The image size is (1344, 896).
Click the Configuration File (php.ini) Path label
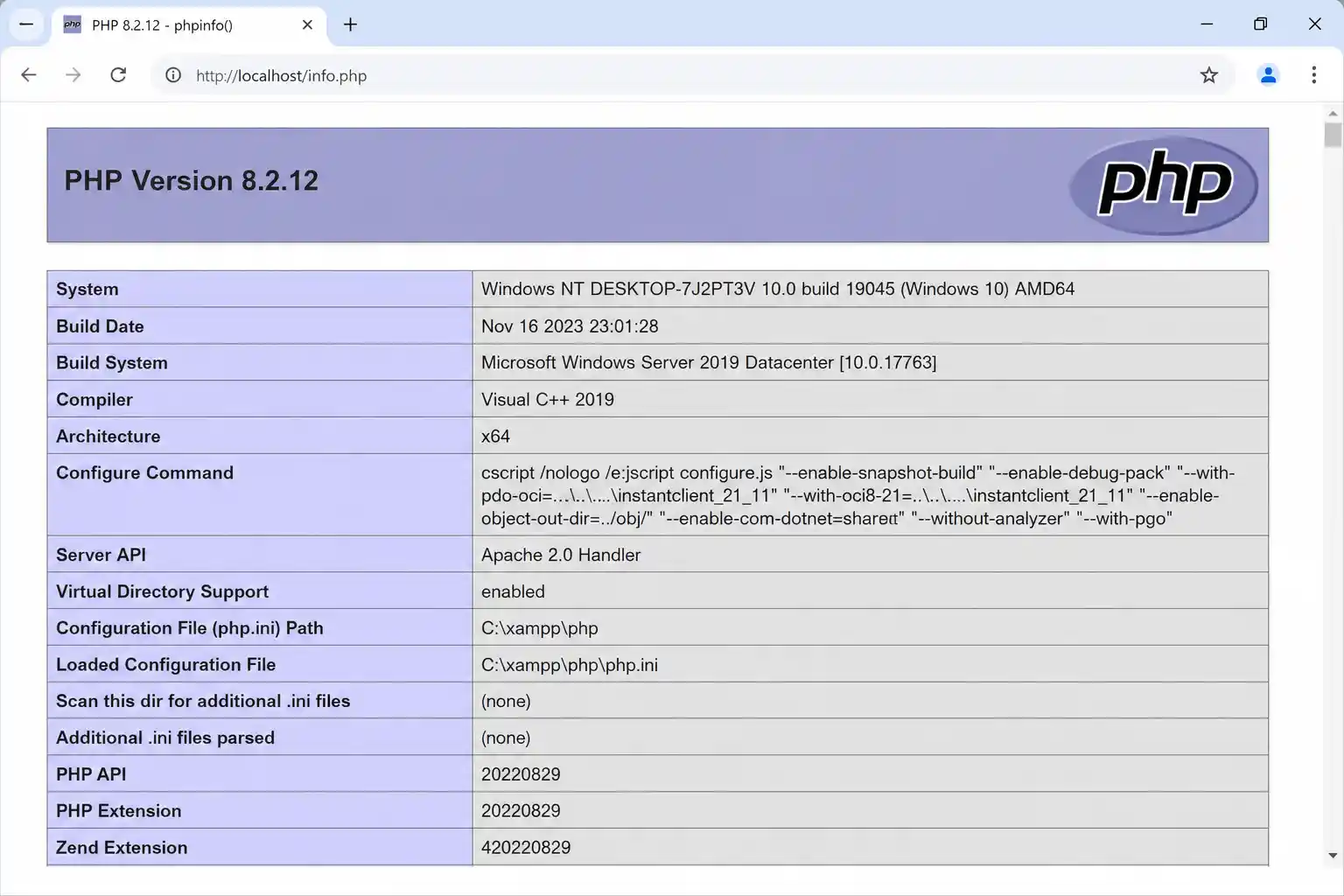[x=190, y=628]
